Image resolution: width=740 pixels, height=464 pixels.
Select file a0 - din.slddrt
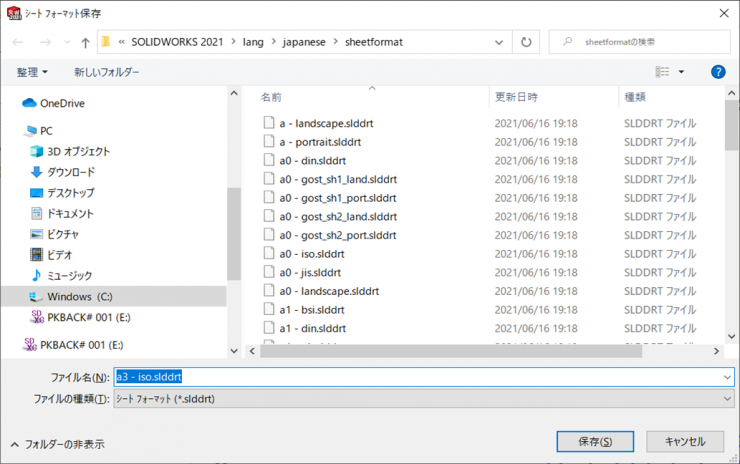pos(312,161)
